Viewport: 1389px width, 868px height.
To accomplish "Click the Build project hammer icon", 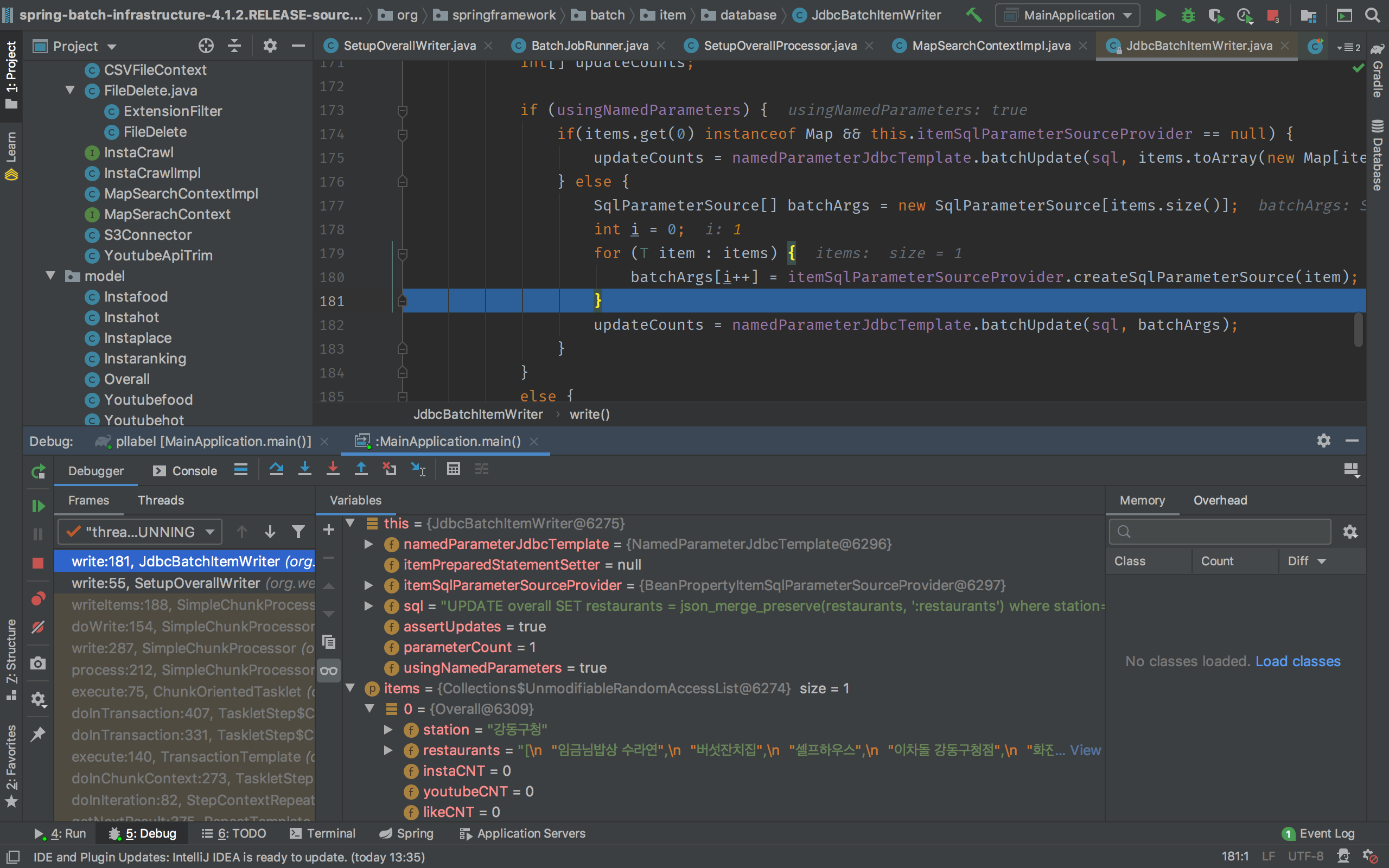I will [973, 15].
